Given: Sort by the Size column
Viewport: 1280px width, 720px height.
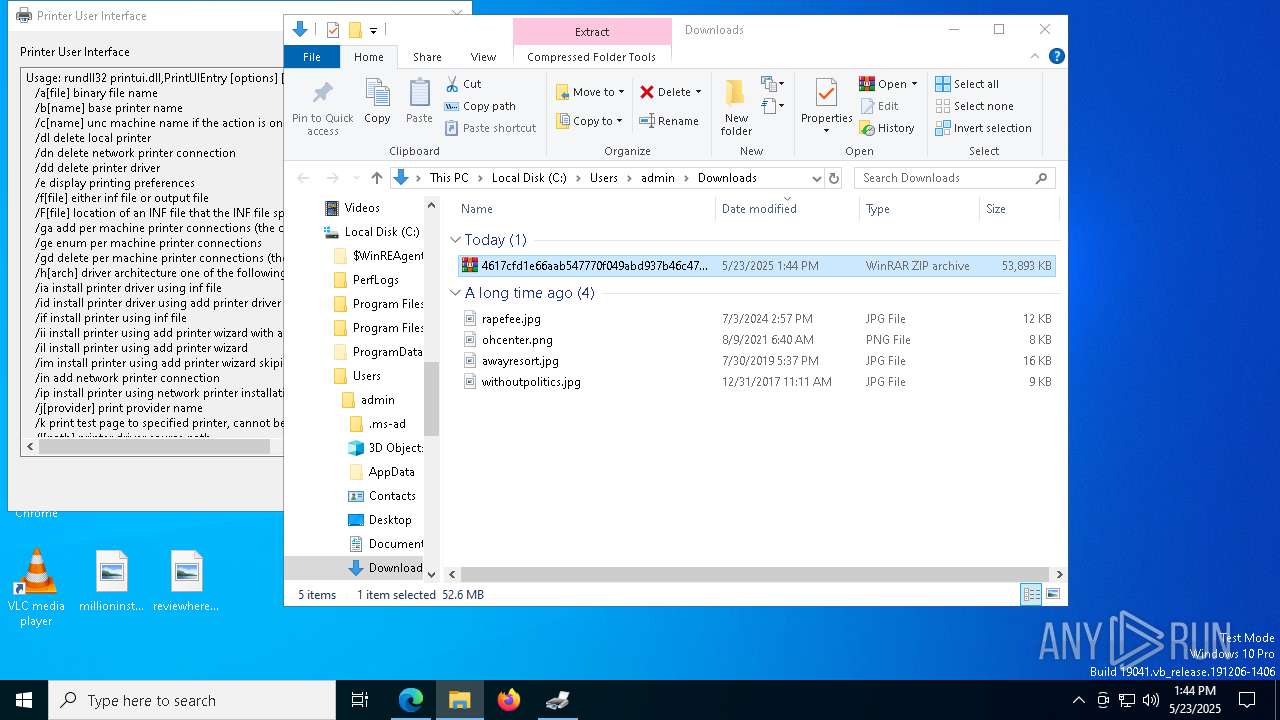Looking at the screenshot, I should pyautogui.click(x=1018, y=208).
